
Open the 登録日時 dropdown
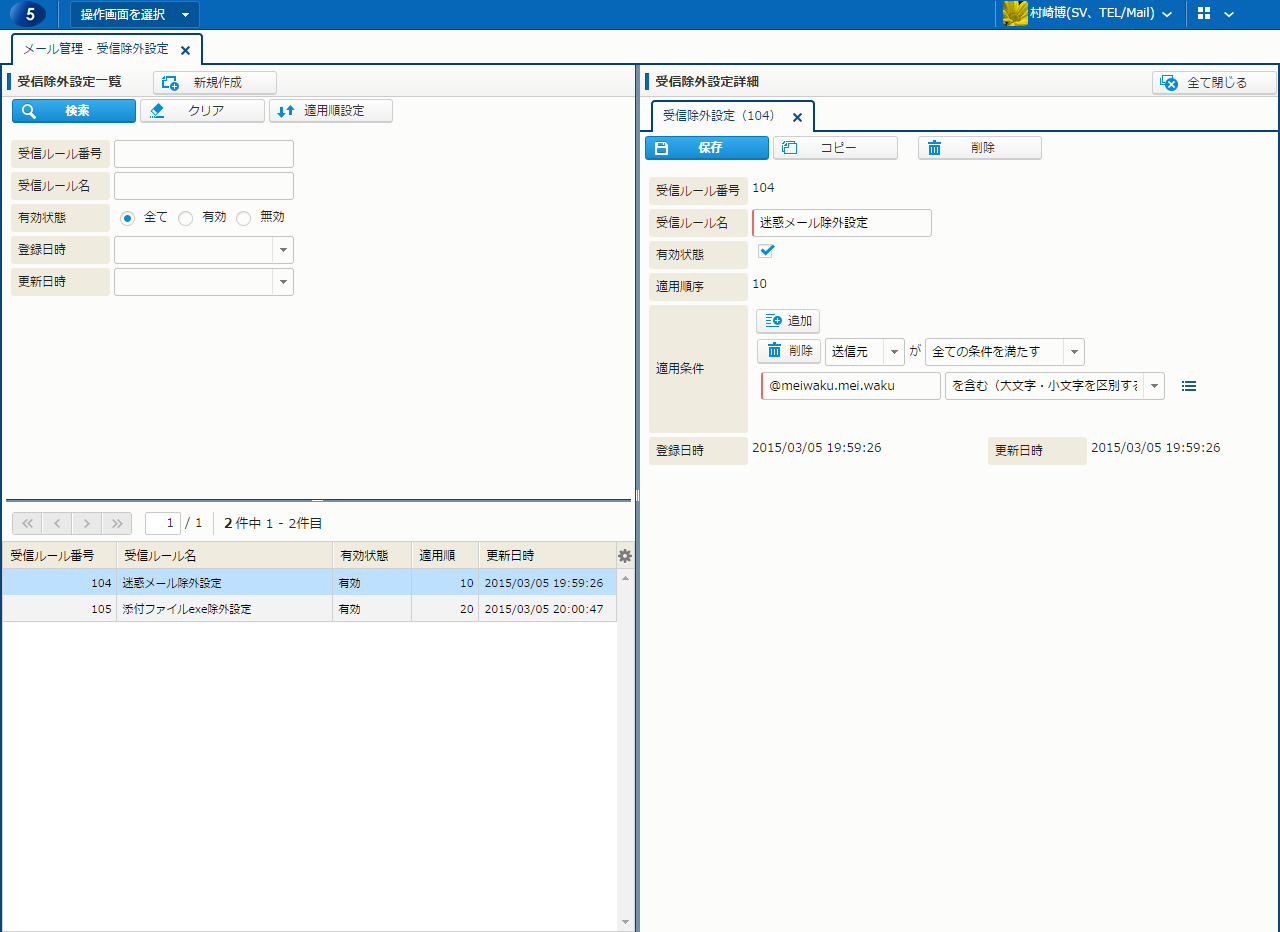pyautogui.click(x=283, y=250)
